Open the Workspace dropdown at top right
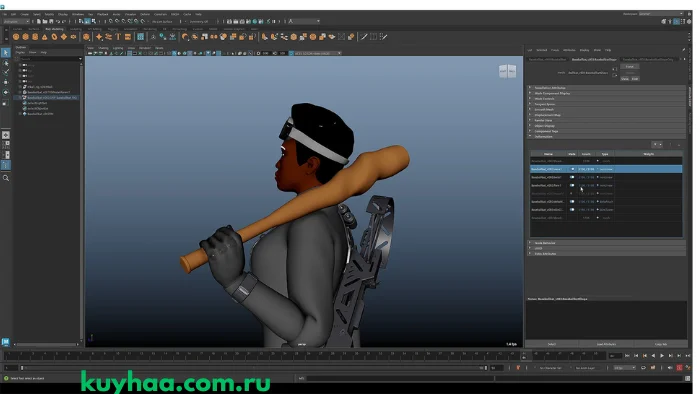700x394 pixels. point(660,14)
